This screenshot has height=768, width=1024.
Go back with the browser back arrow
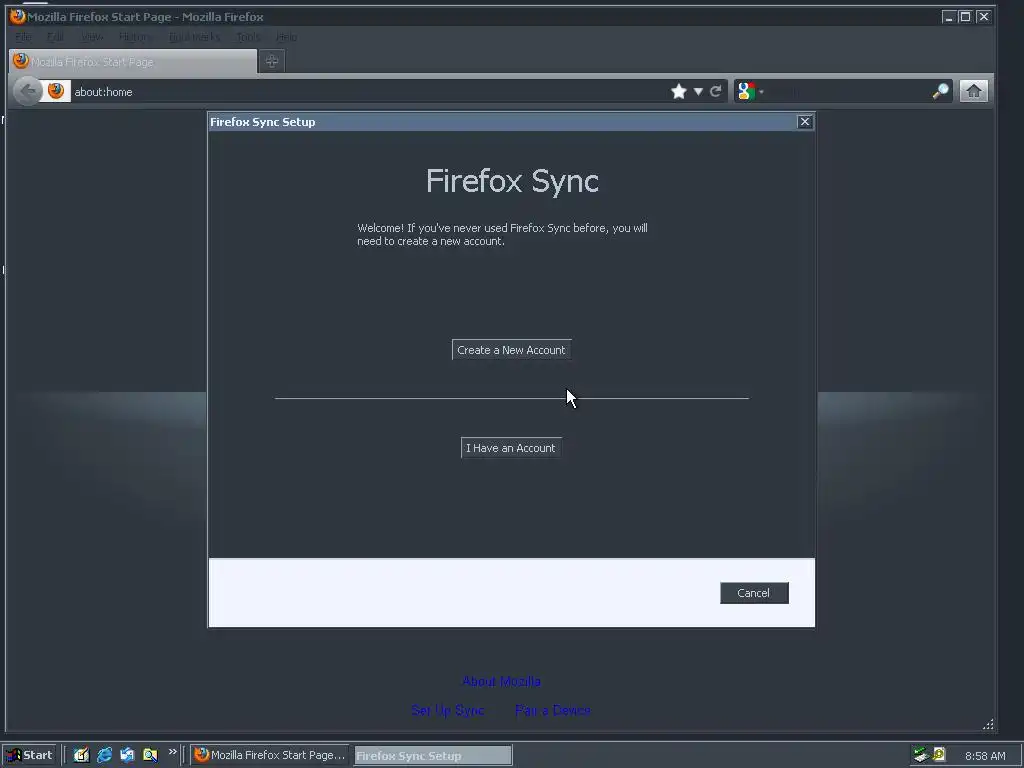[27, 91]
